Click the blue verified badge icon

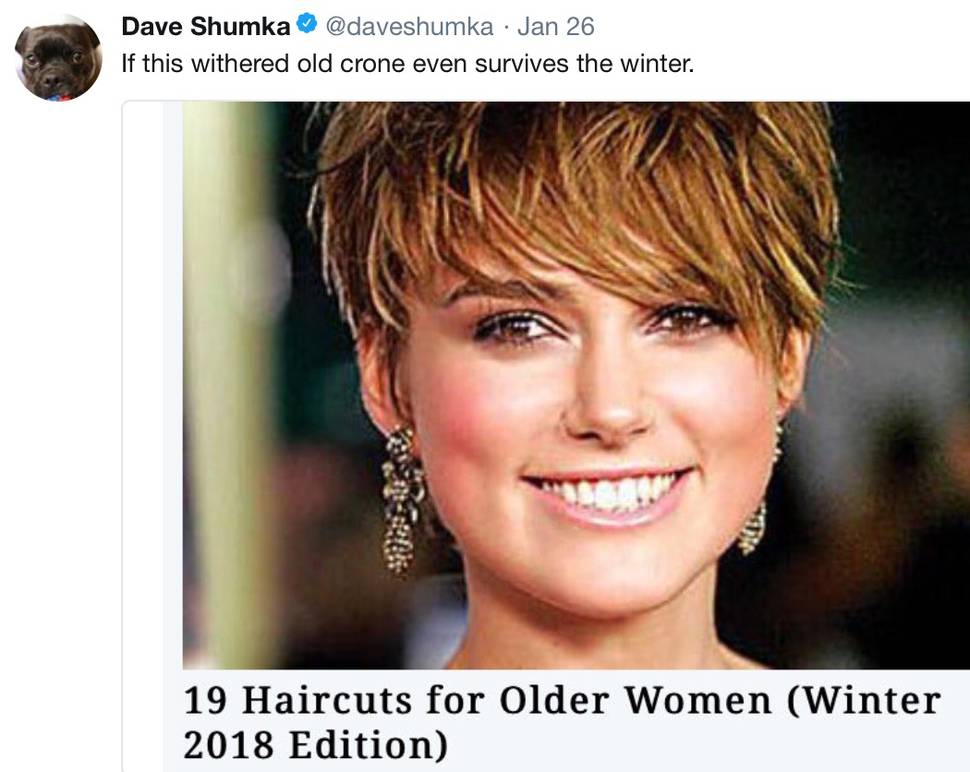click(x=307, y=25)
